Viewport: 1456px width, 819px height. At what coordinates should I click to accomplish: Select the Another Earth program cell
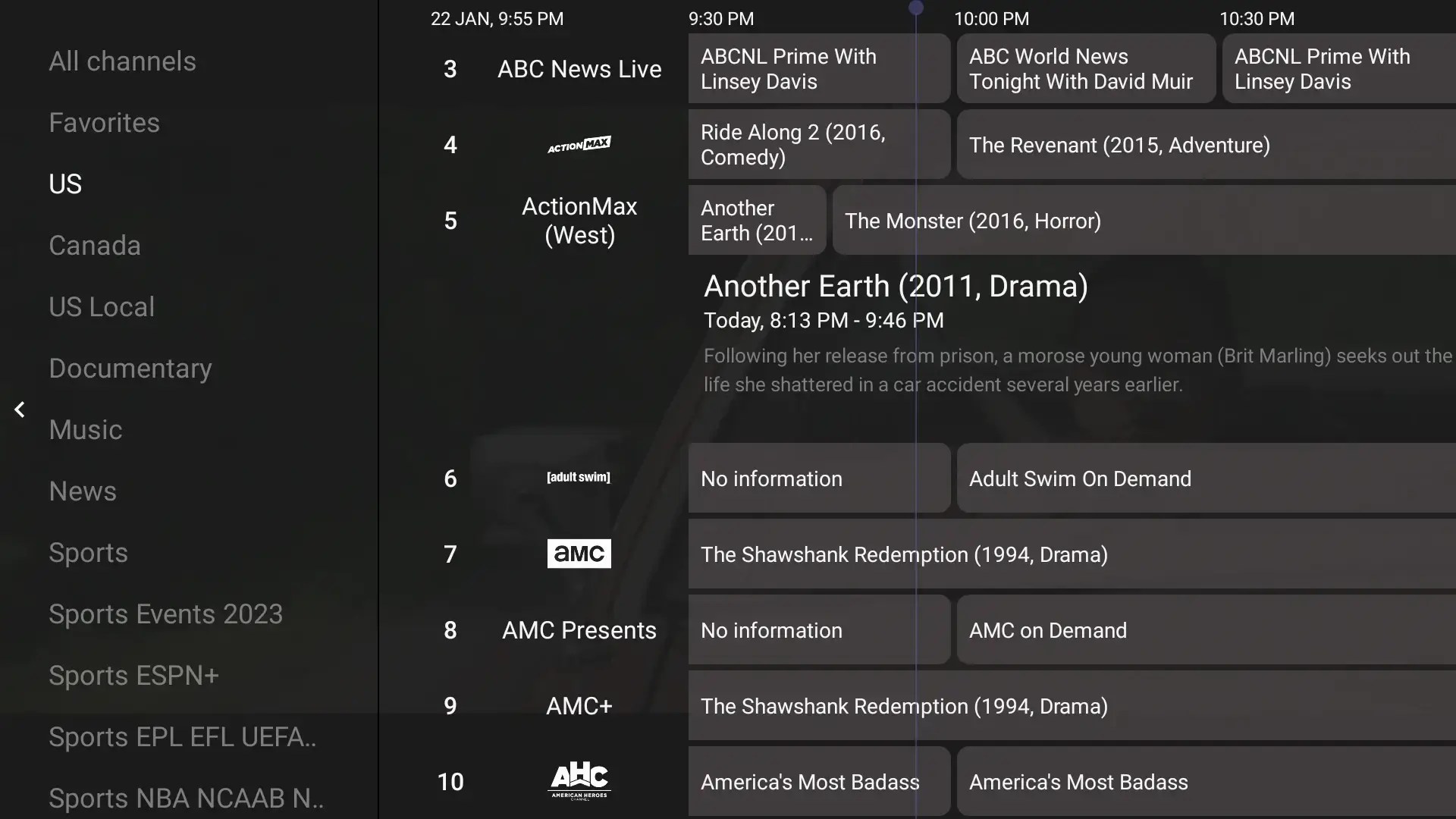tap(757, 220)
